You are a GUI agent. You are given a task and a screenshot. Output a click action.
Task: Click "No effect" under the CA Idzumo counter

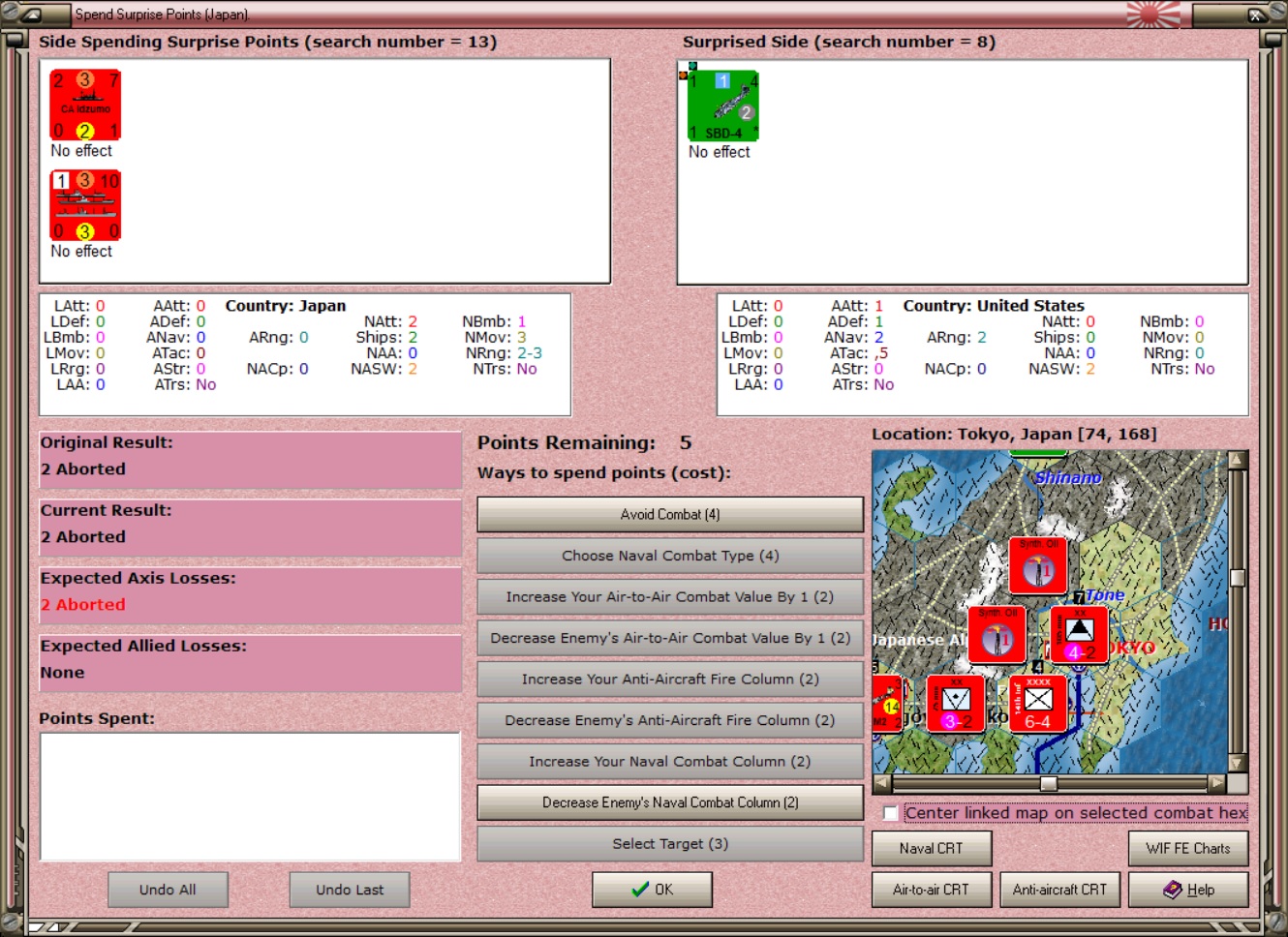[81, 151]
